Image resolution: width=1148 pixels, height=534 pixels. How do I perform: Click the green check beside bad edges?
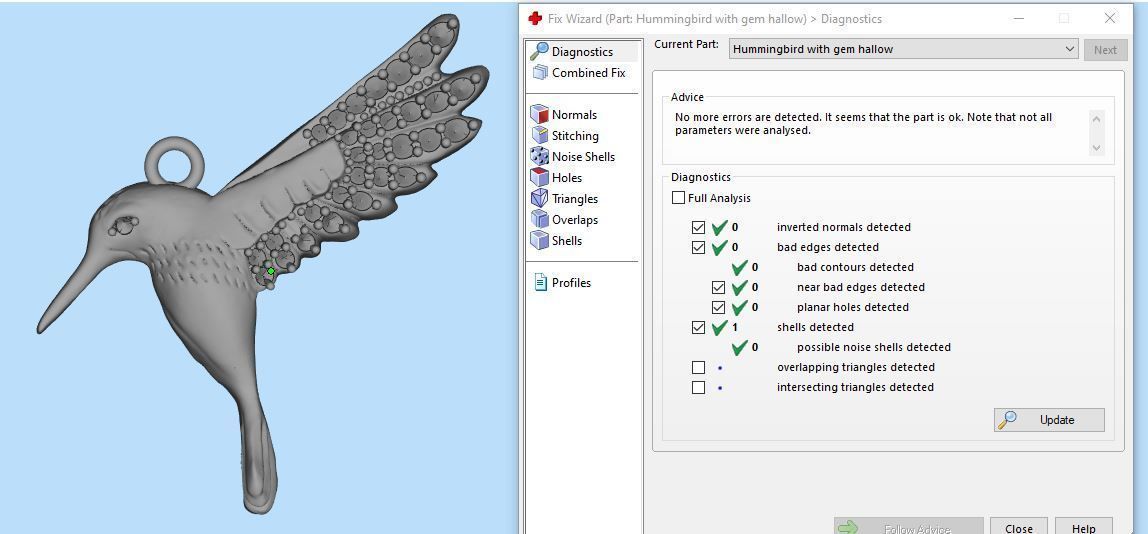(719, 248)
